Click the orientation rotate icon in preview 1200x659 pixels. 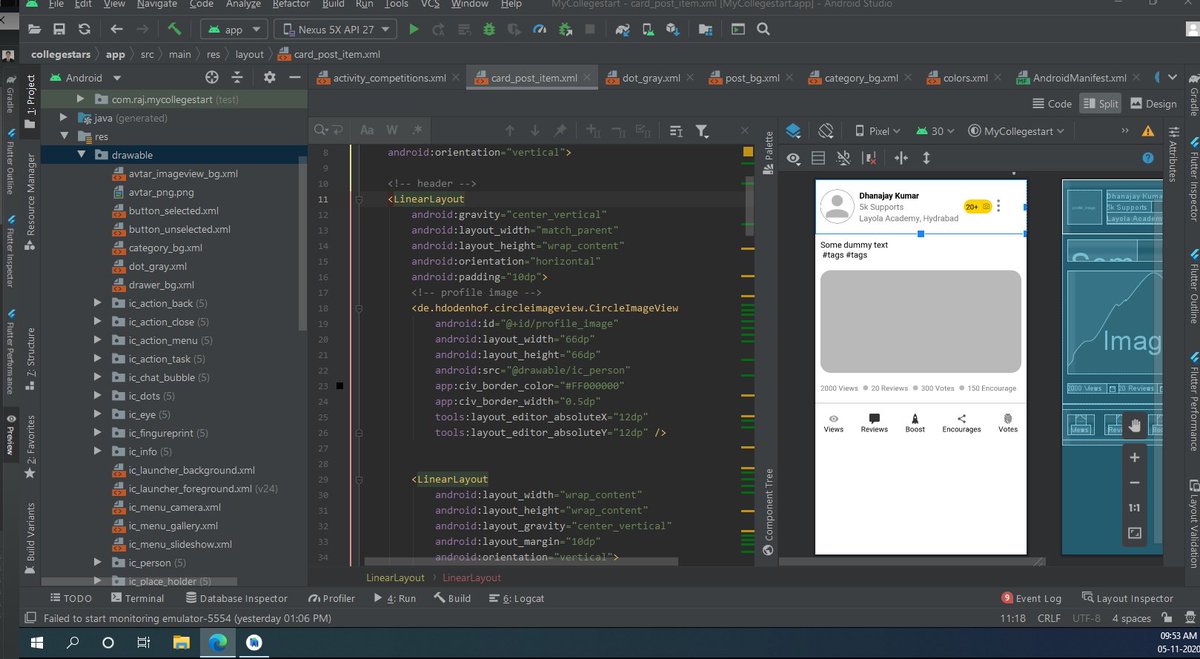[x=826, y=131]
